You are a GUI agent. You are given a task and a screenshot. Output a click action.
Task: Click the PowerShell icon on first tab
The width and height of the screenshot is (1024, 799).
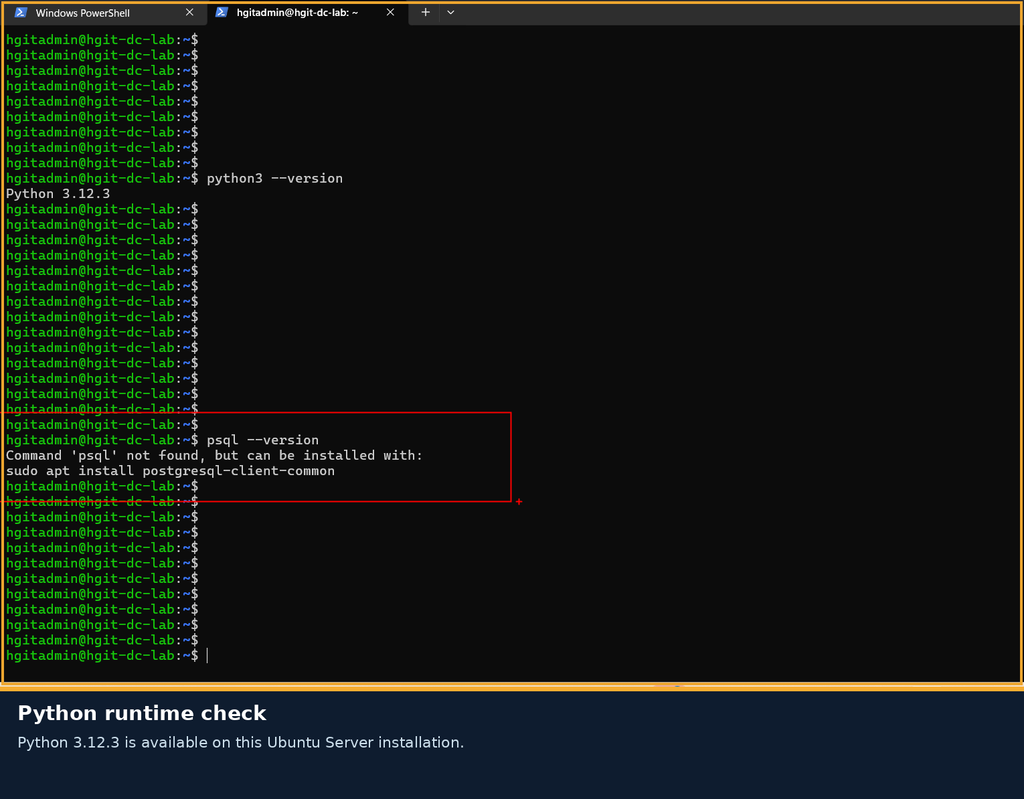[21, 12]
